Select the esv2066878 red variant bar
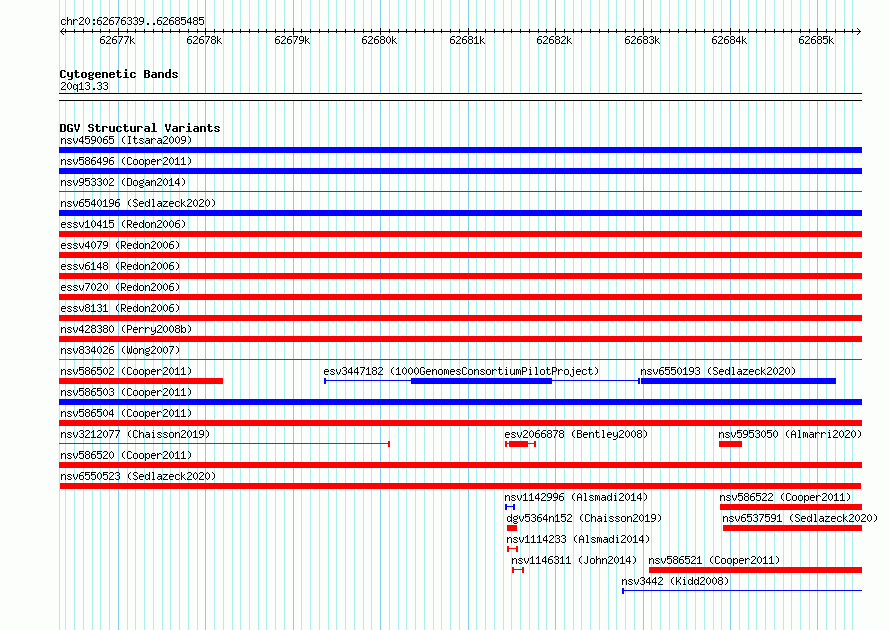 pyautogui.click(x=519, y=444)
